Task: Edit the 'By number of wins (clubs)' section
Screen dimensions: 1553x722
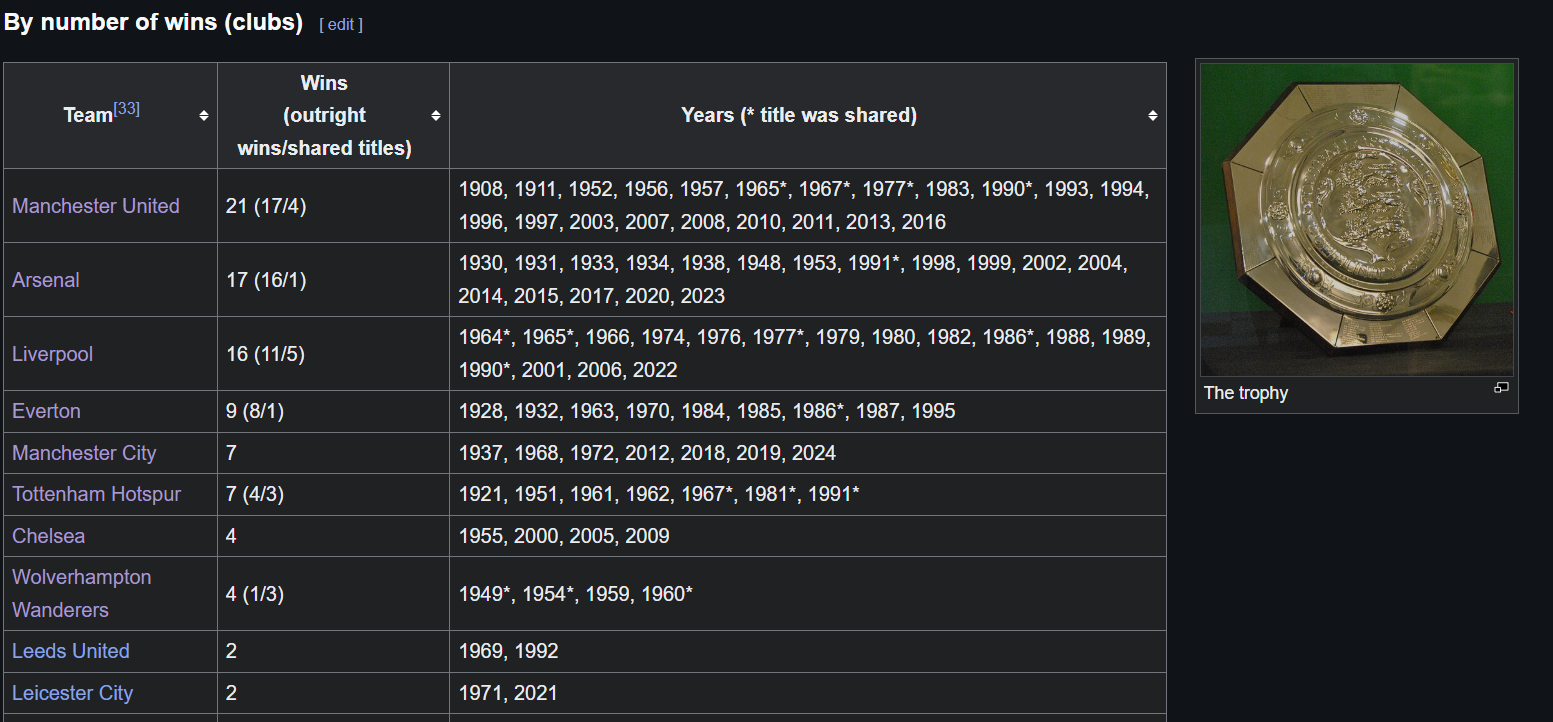Action: click(x=340, y=24)
